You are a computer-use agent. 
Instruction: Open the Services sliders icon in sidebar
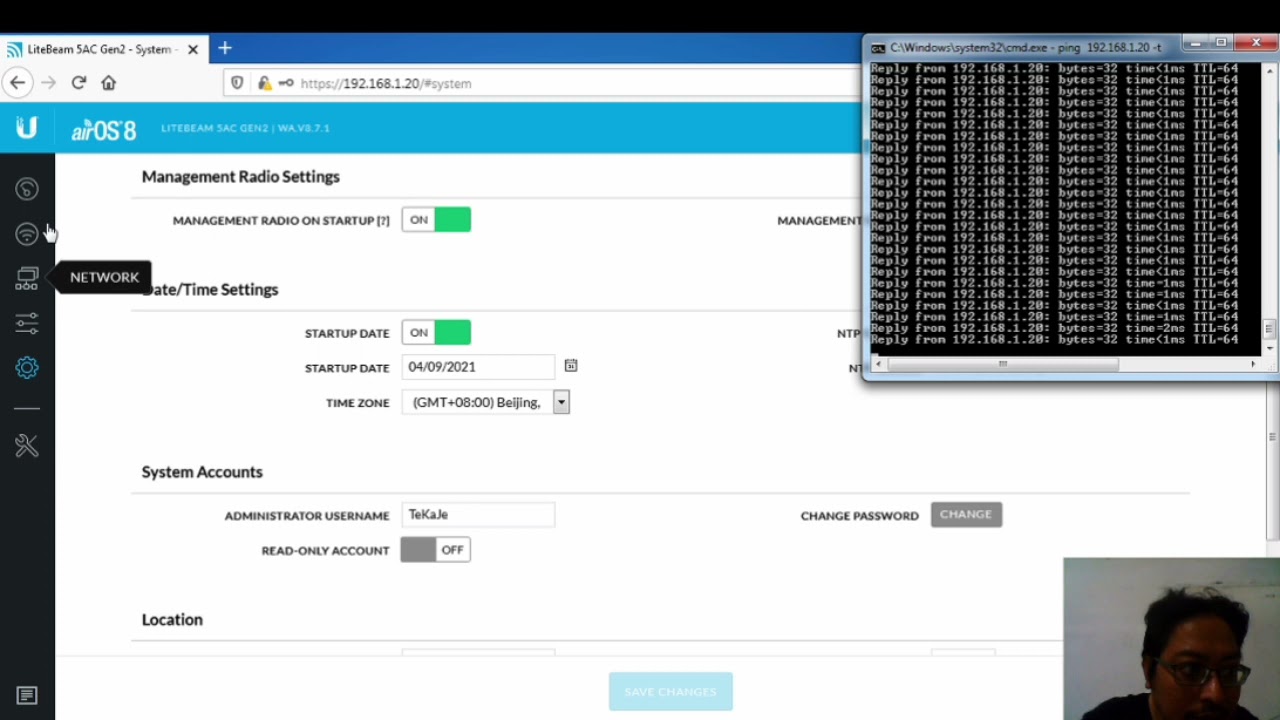[x=27, y=322]
